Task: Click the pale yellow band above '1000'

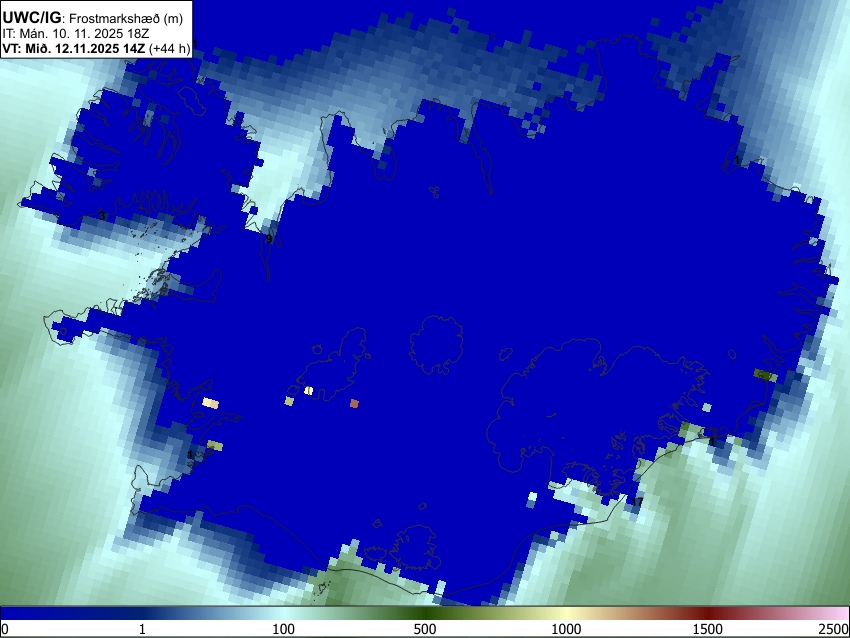Action: pyautogui.click(x=566, y=613)
